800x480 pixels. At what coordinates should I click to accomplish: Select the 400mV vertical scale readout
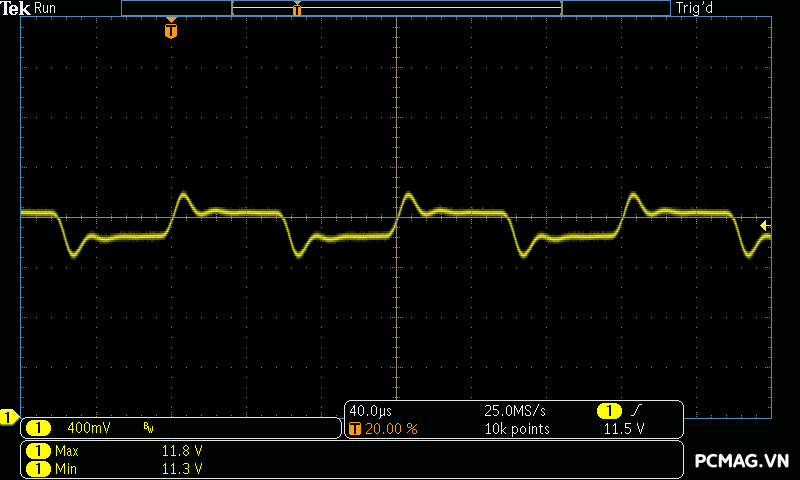point(88,428)
